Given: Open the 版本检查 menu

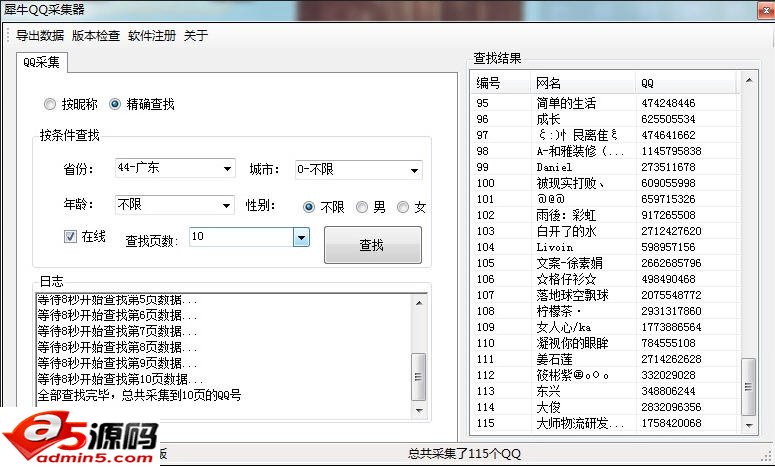Looking at the screenshot, I should click(96, 36).
